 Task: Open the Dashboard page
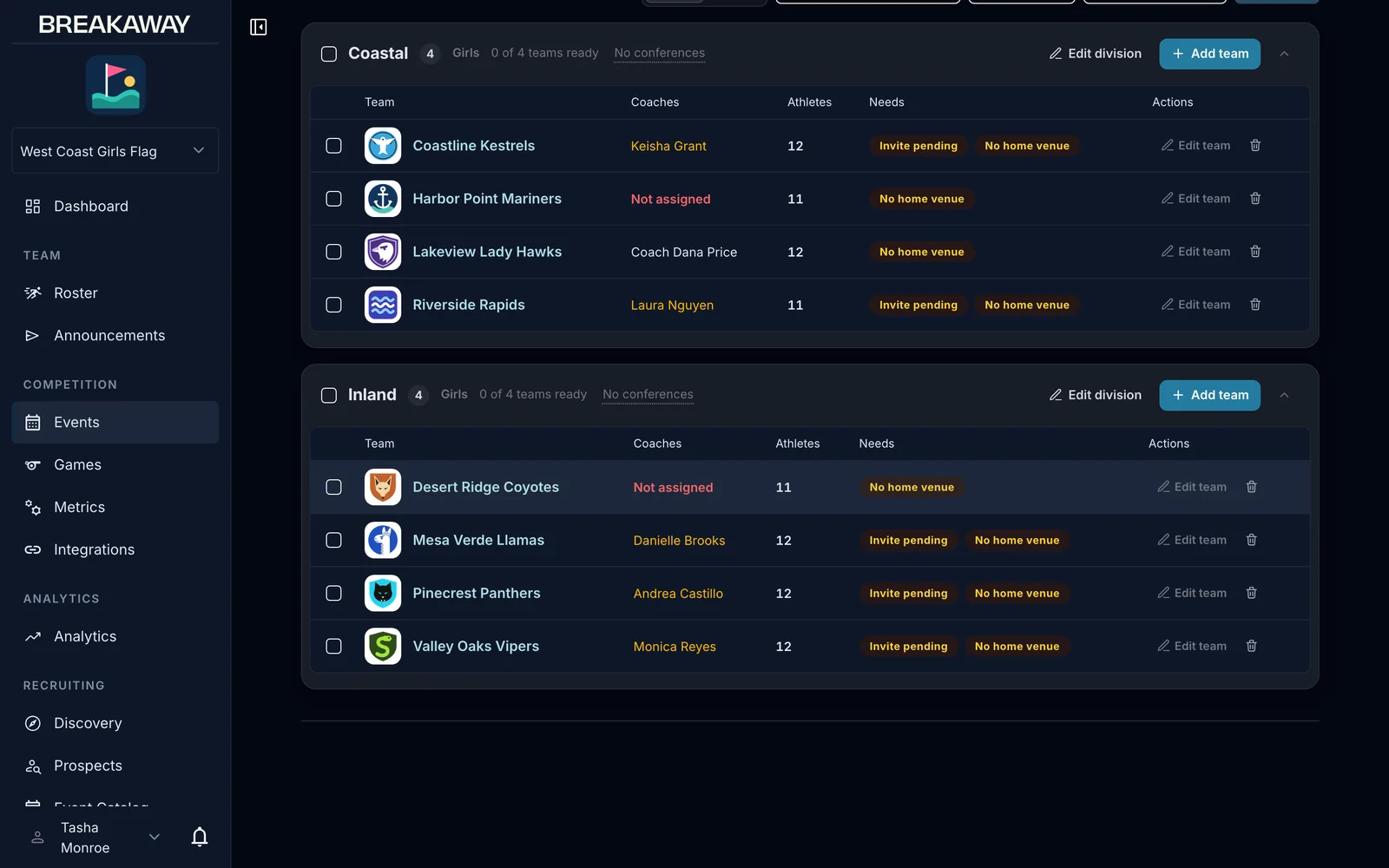[x=115, y=207]
